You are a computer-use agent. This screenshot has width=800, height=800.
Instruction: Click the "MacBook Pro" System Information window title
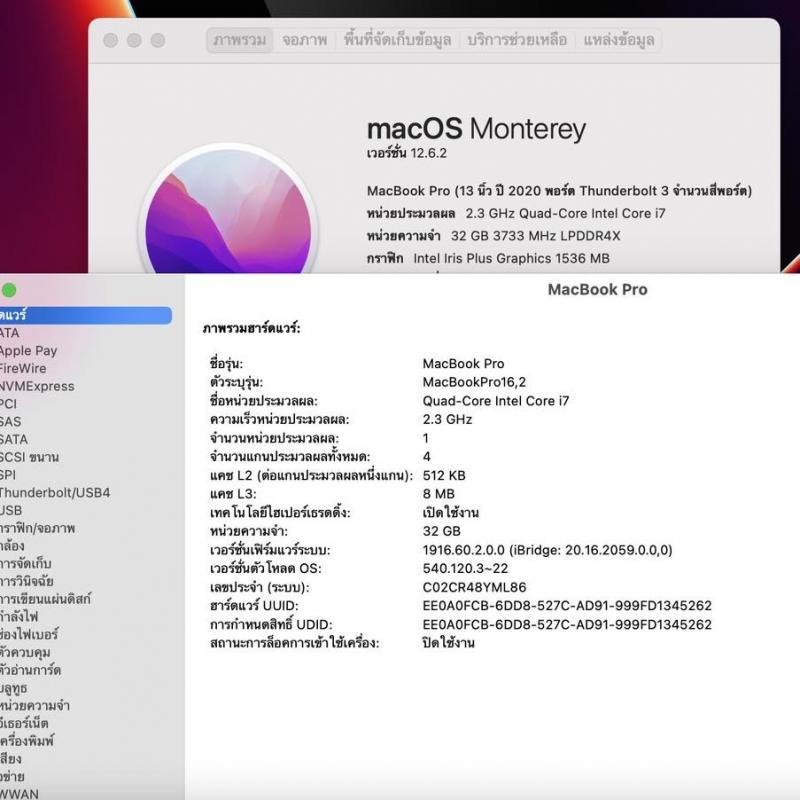(x=597, y=290)
